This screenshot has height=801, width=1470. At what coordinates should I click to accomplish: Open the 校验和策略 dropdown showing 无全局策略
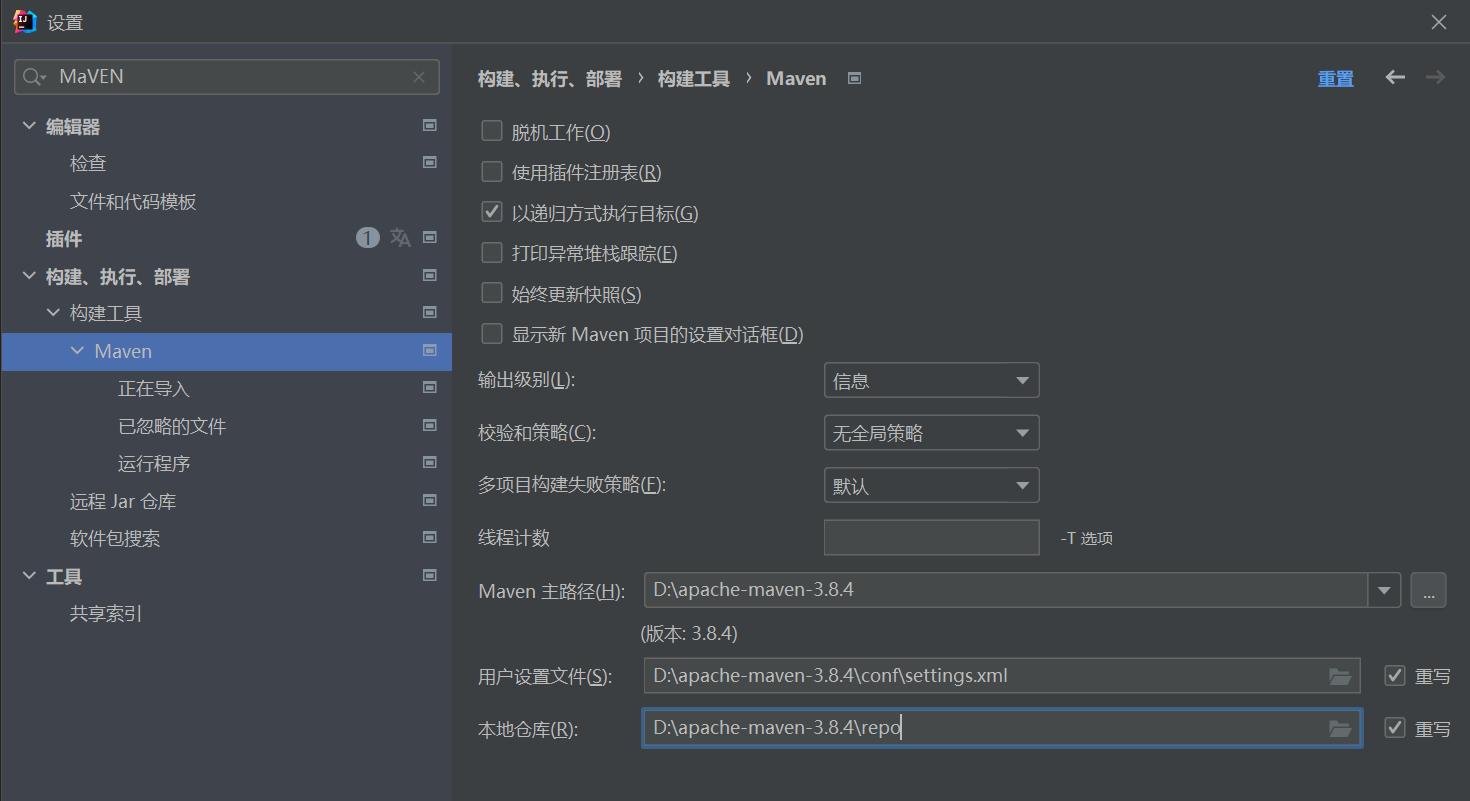[x=931, y=433]
